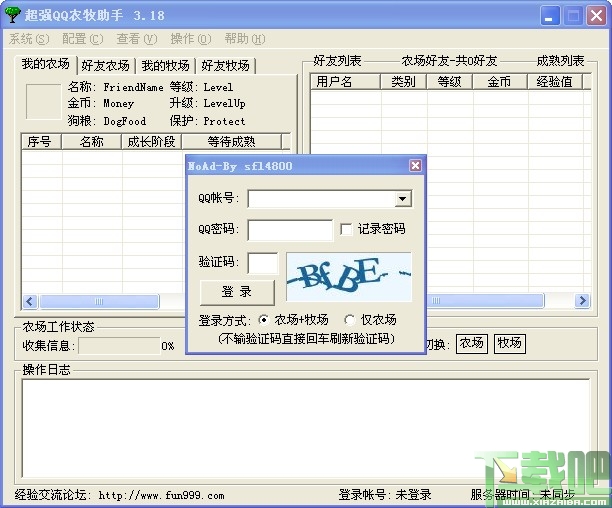Sort friend list by 用户名 column
The width and height of the screenshot is (612, 508).
[345, 82]
